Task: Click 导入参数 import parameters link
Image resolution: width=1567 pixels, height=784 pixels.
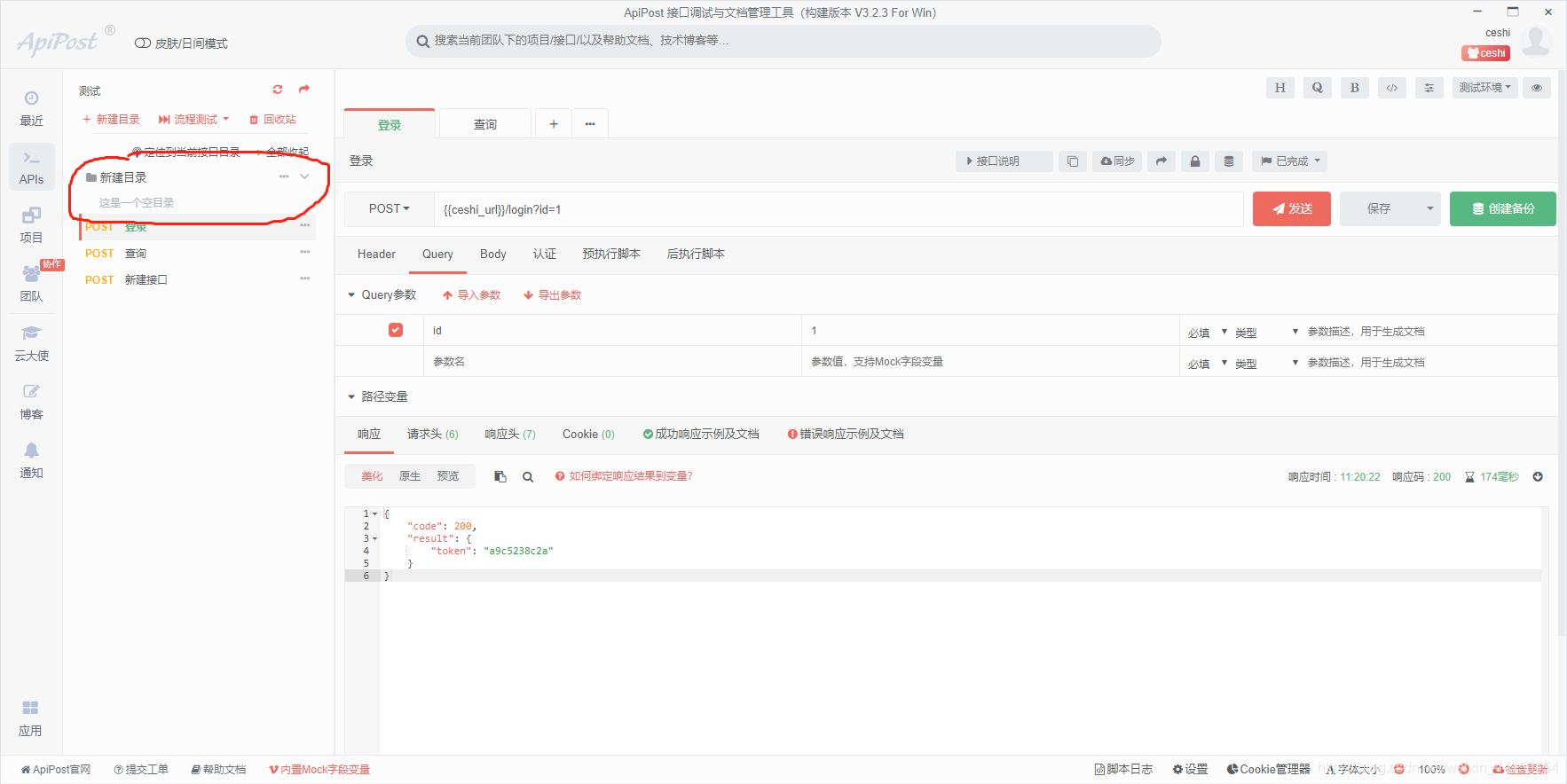Action: (x=472, y=294)
